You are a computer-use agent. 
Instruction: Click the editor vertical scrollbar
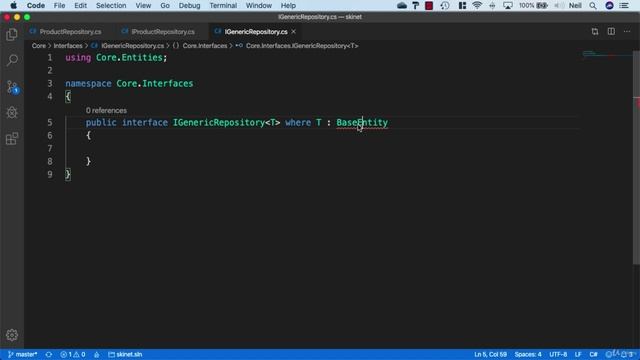[636, 157]
